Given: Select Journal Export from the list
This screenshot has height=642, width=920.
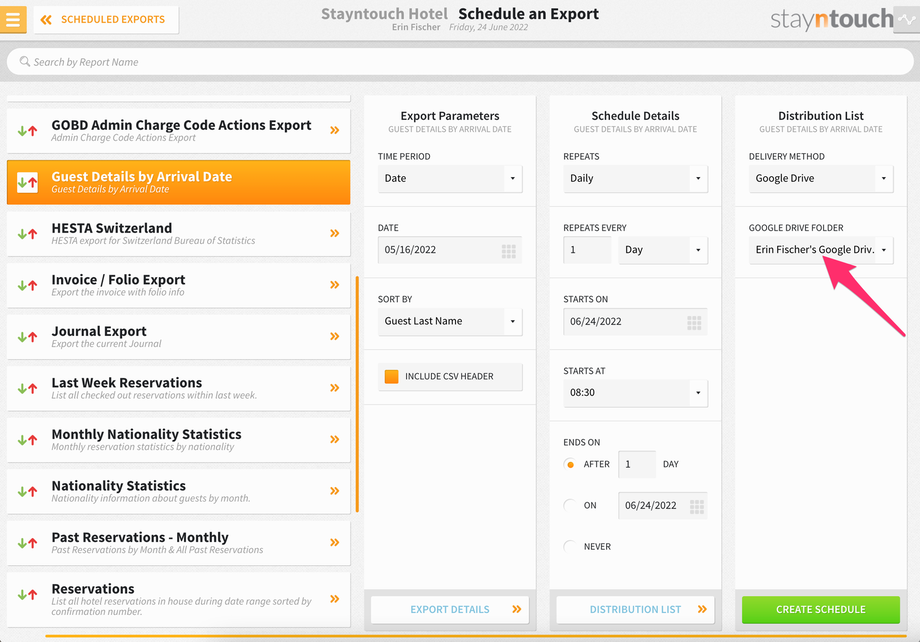Looking at the screenshot, I should click(178, 337).
